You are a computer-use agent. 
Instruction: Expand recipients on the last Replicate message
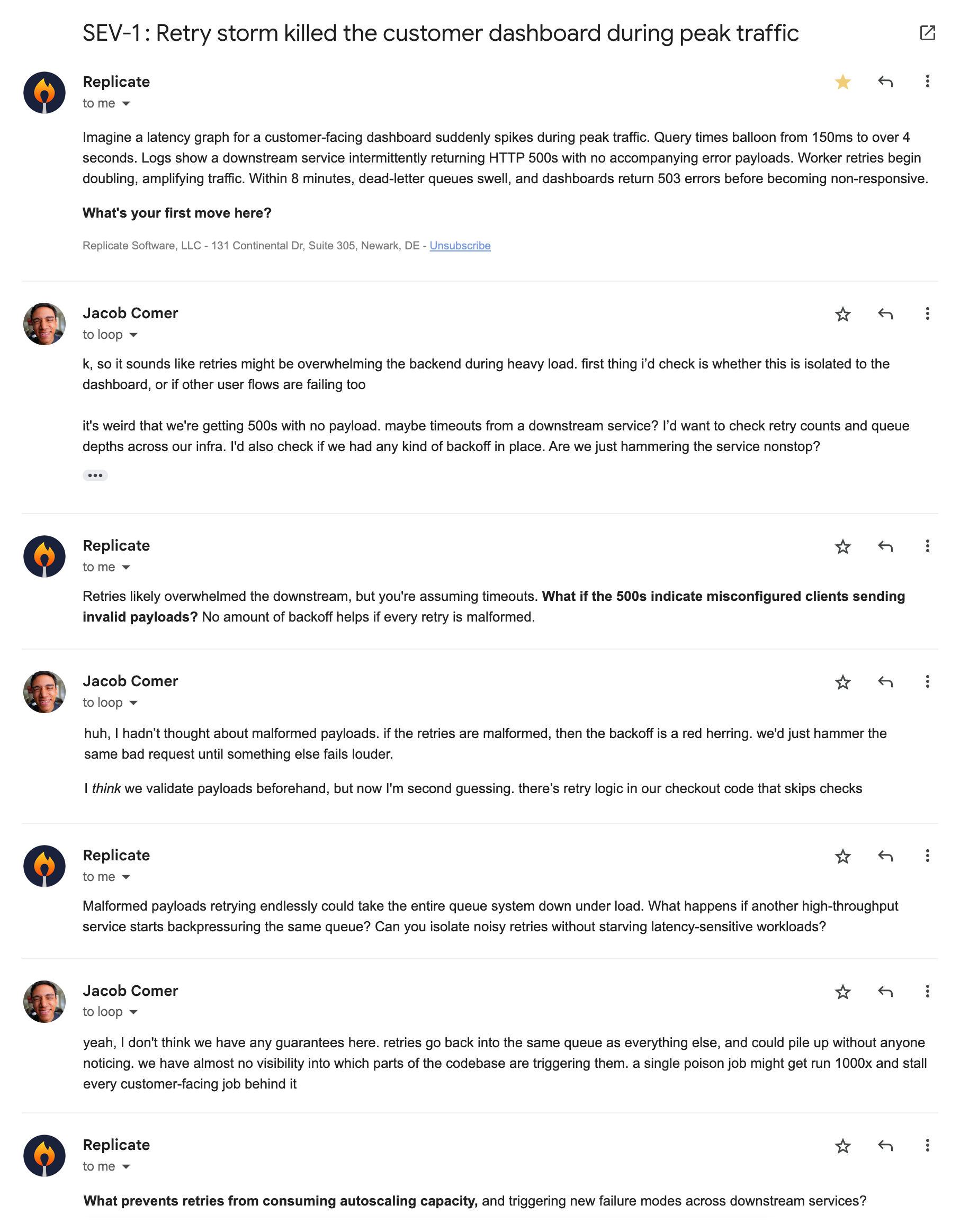(127, 1166)
